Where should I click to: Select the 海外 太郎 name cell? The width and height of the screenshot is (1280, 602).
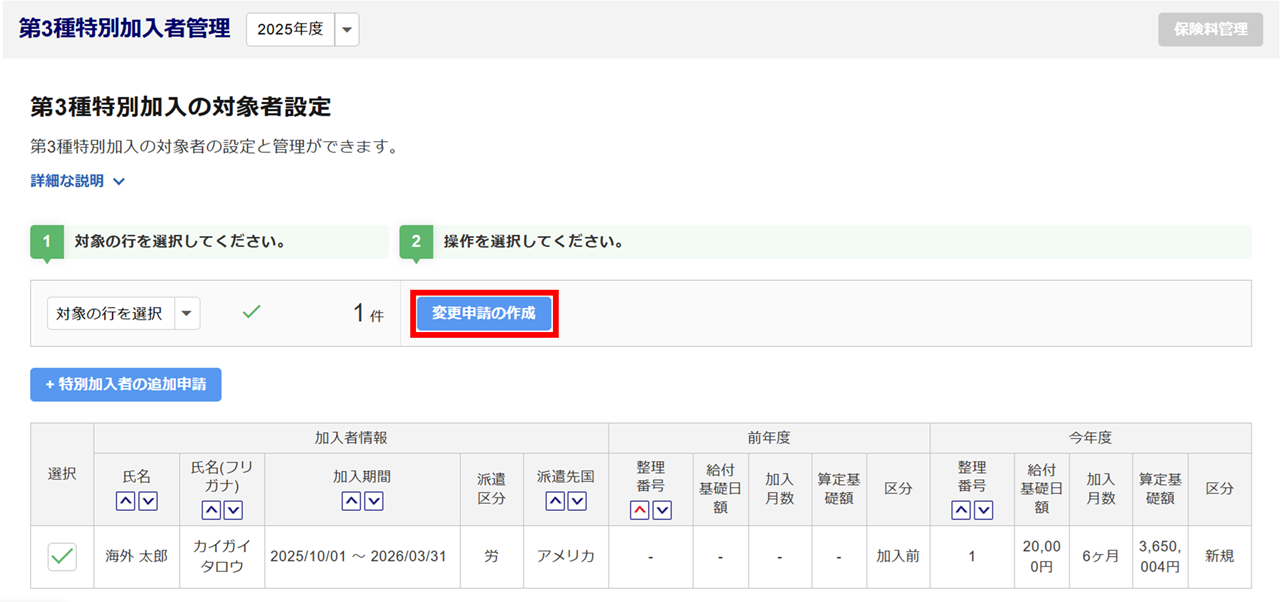[137, 556]
